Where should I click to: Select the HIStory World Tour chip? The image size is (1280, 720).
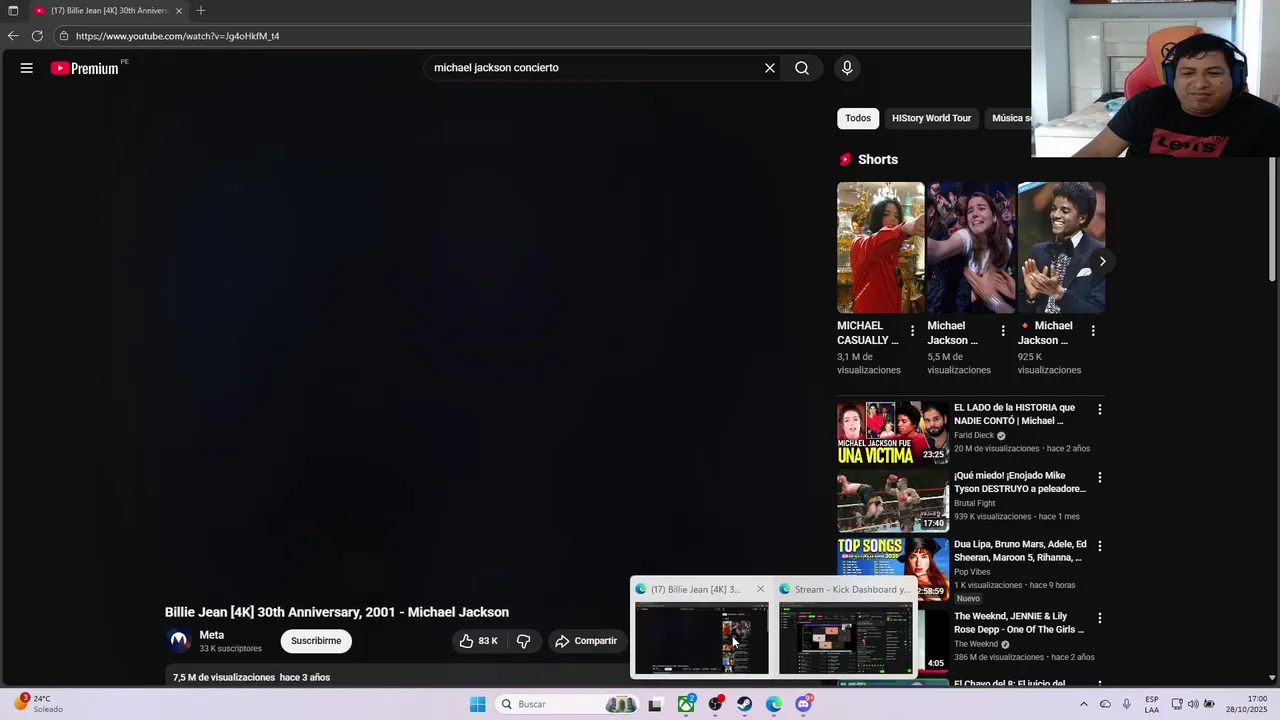tap(931, 118)
